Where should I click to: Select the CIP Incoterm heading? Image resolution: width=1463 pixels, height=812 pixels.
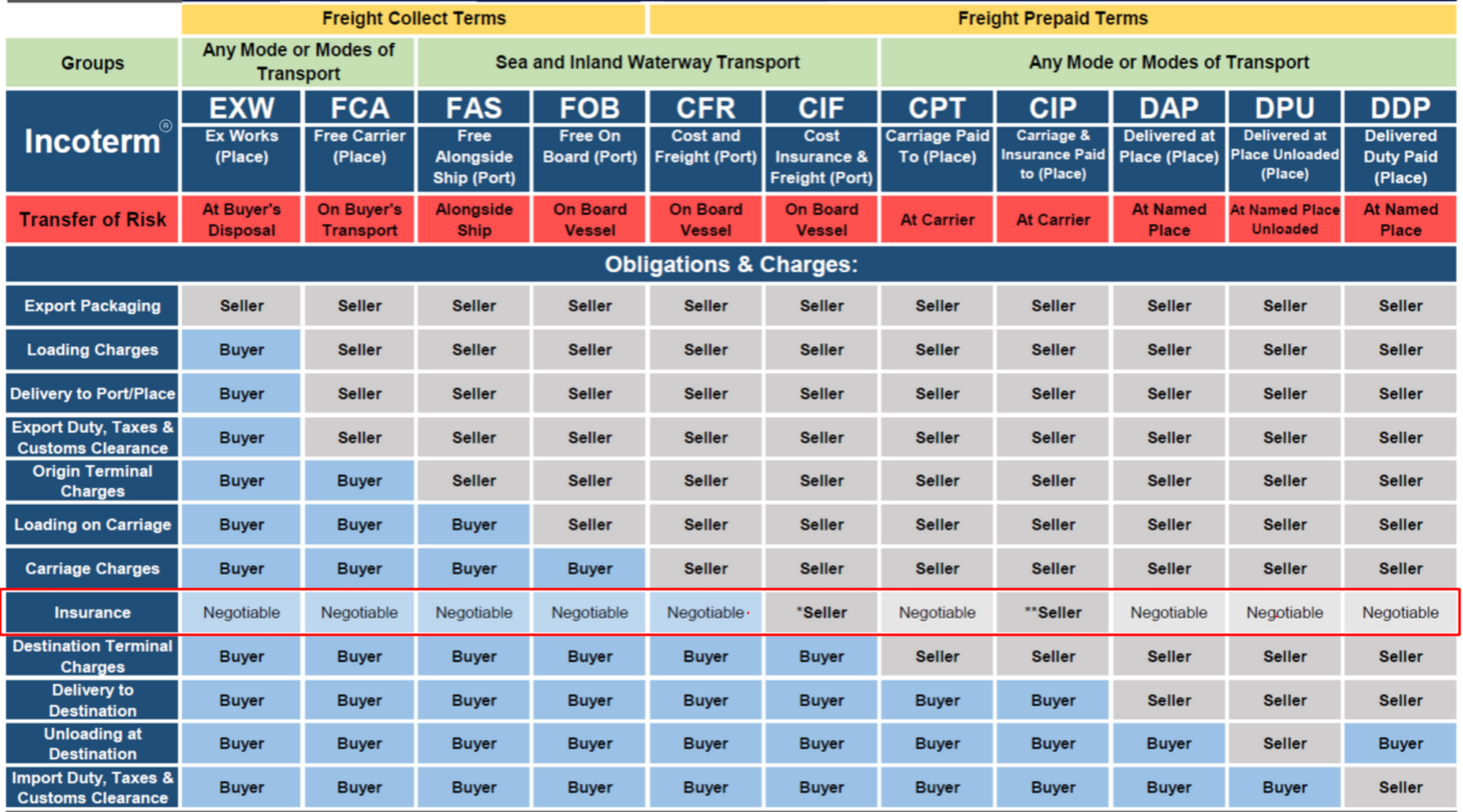[x=1053, y=108]
